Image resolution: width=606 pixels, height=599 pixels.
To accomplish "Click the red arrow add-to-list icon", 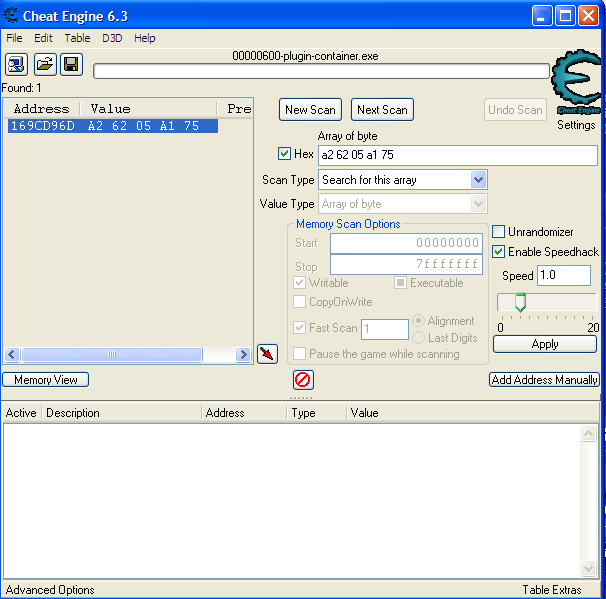I will [267, 354].
